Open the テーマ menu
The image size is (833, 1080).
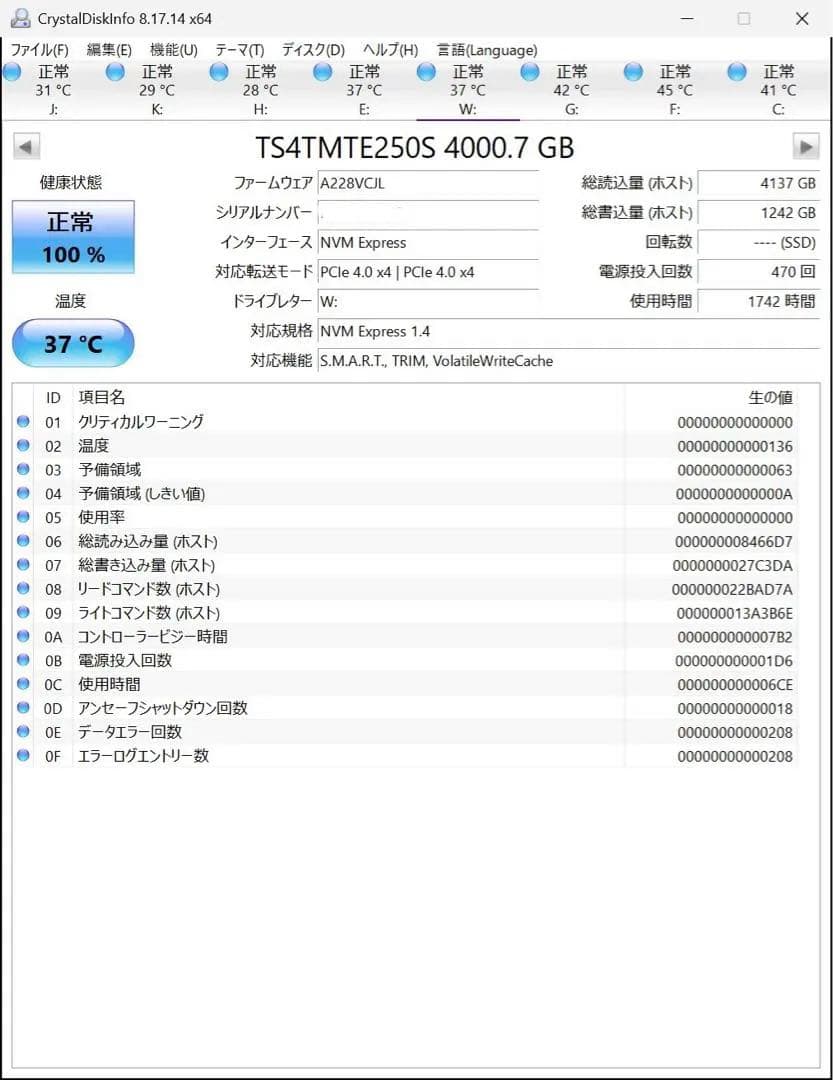pos(240,49)
